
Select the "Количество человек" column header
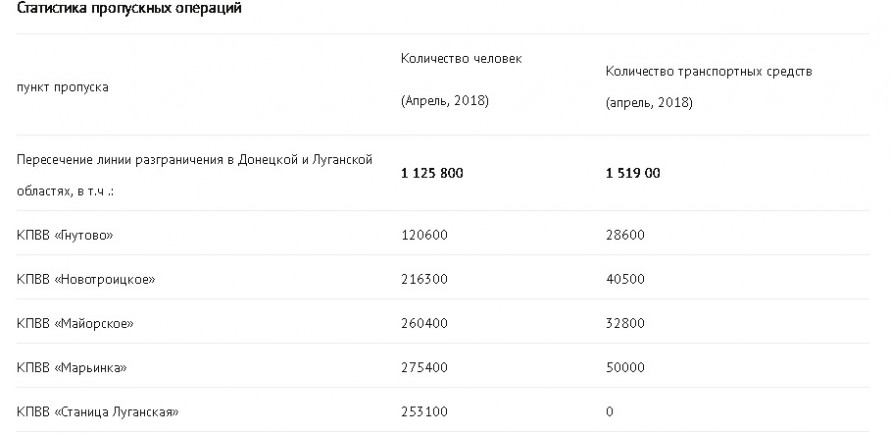[461, 58]
